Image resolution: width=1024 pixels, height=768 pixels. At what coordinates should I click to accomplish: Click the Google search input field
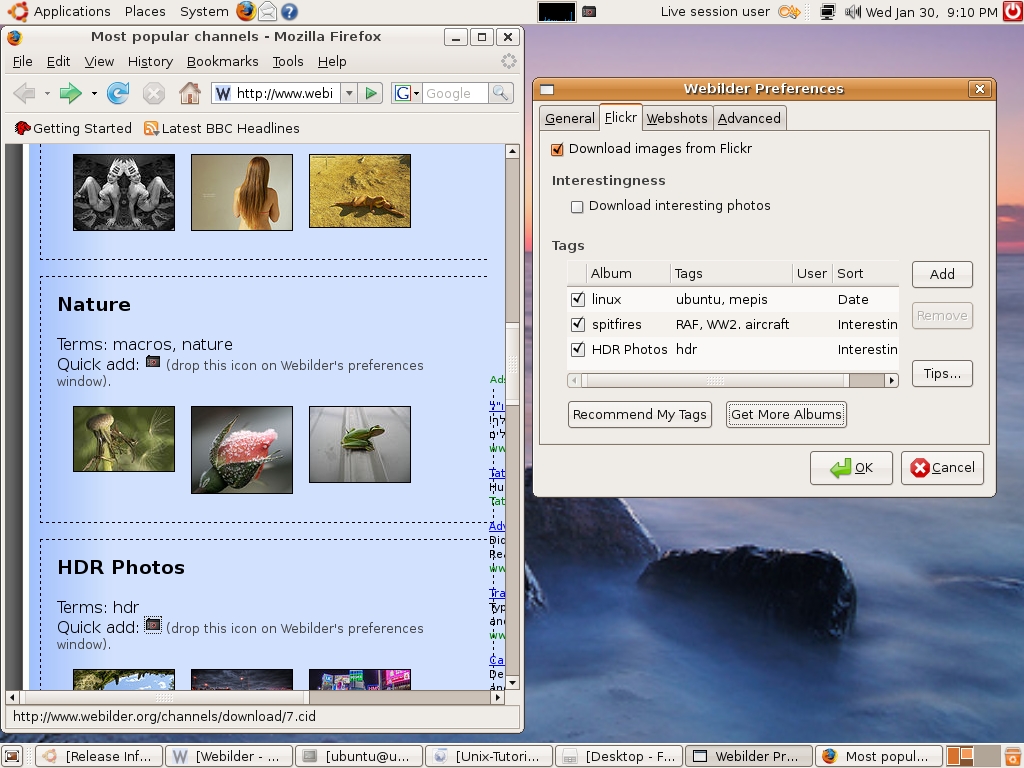click(x=455, y=93)
